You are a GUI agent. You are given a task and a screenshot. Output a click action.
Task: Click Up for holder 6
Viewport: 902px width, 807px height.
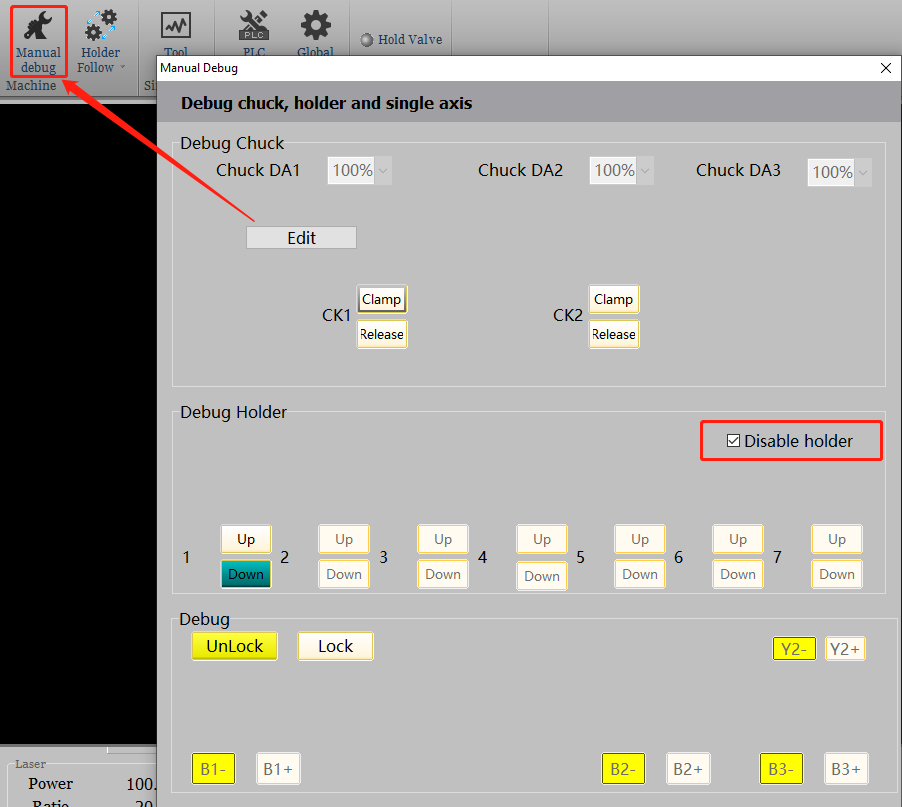pos(738,539)
